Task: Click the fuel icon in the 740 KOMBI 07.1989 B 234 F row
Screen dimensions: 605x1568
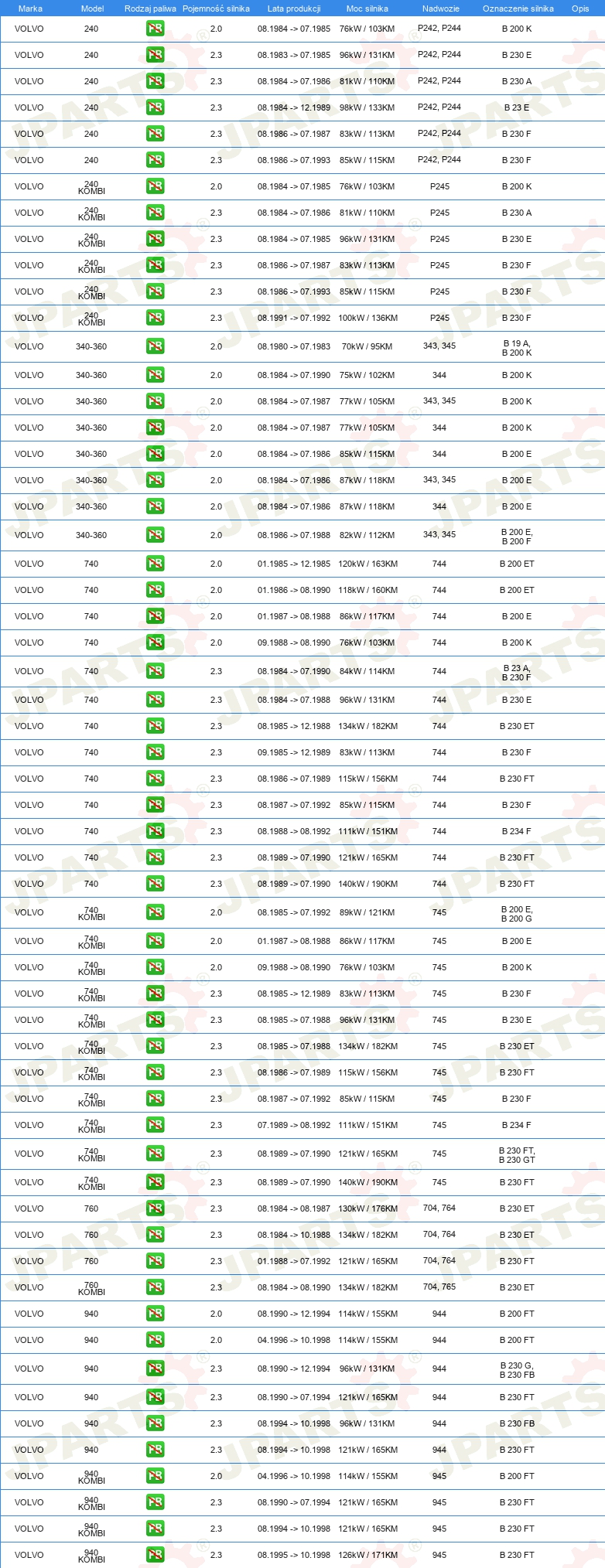Action: tap(155, 1125)
